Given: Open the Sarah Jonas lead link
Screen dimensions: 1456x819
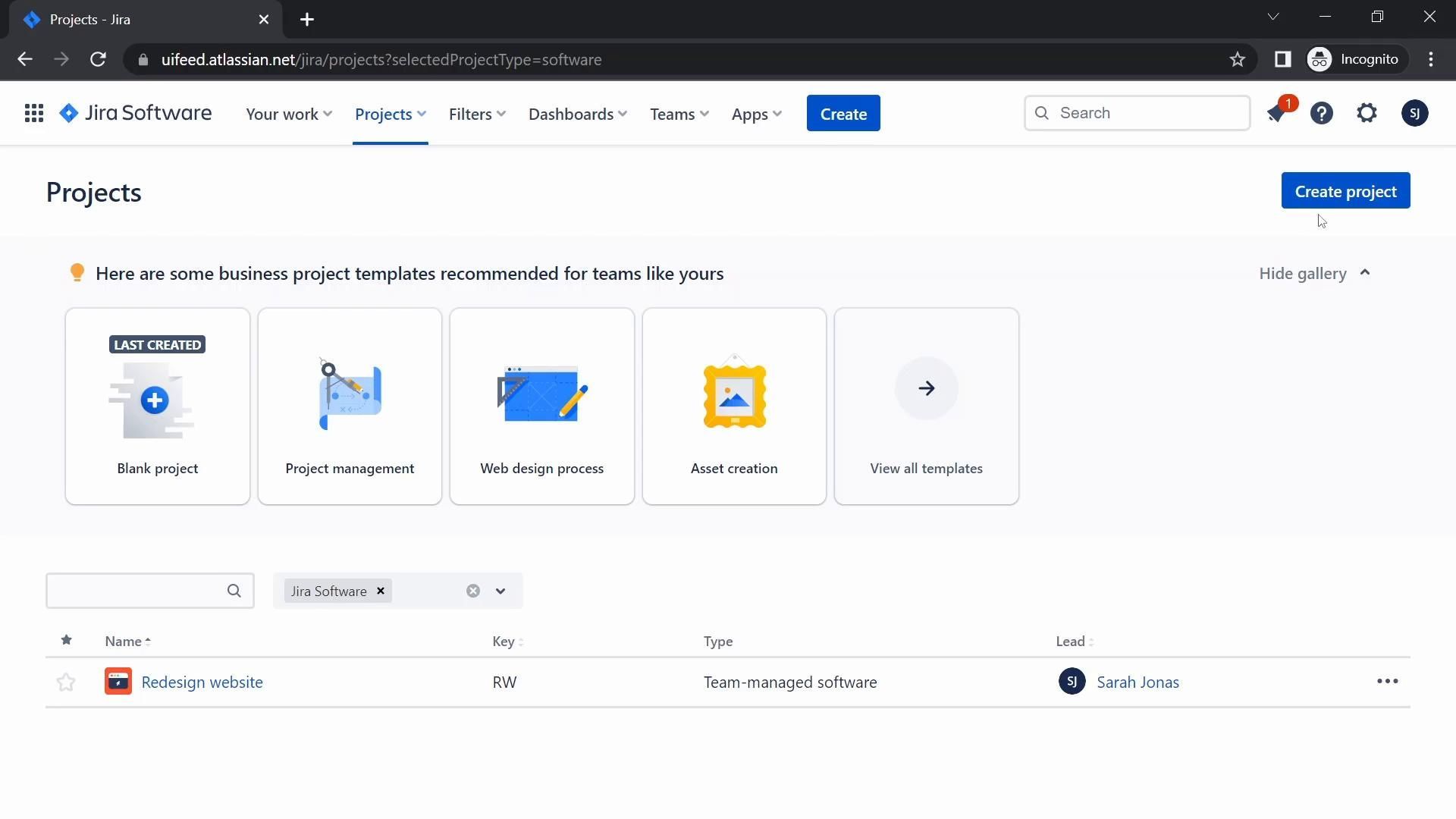Looking at the screenshot, I should click(x=1137, y=682).
